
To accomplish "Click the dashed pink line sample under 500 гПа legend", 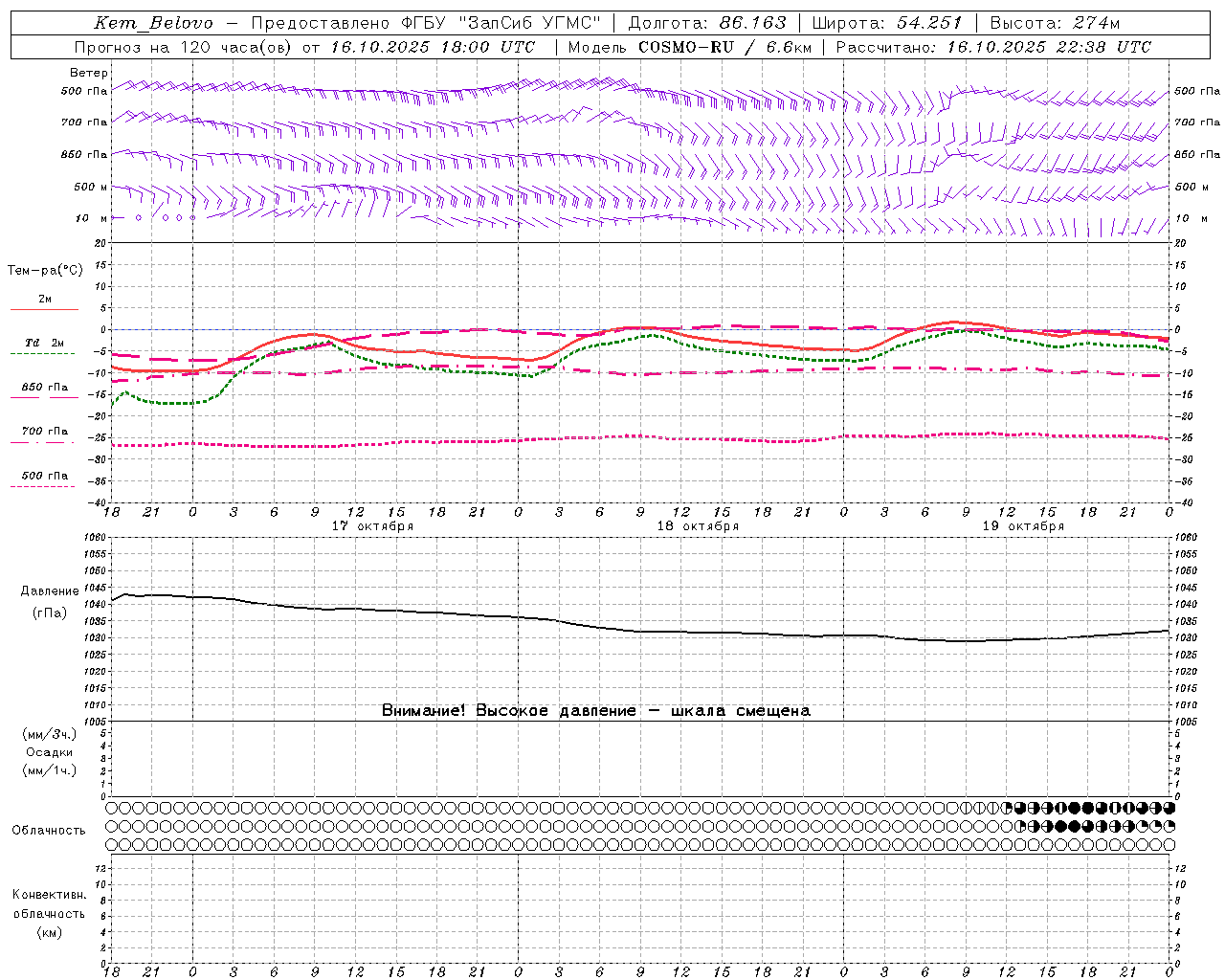I will (42, 487).
